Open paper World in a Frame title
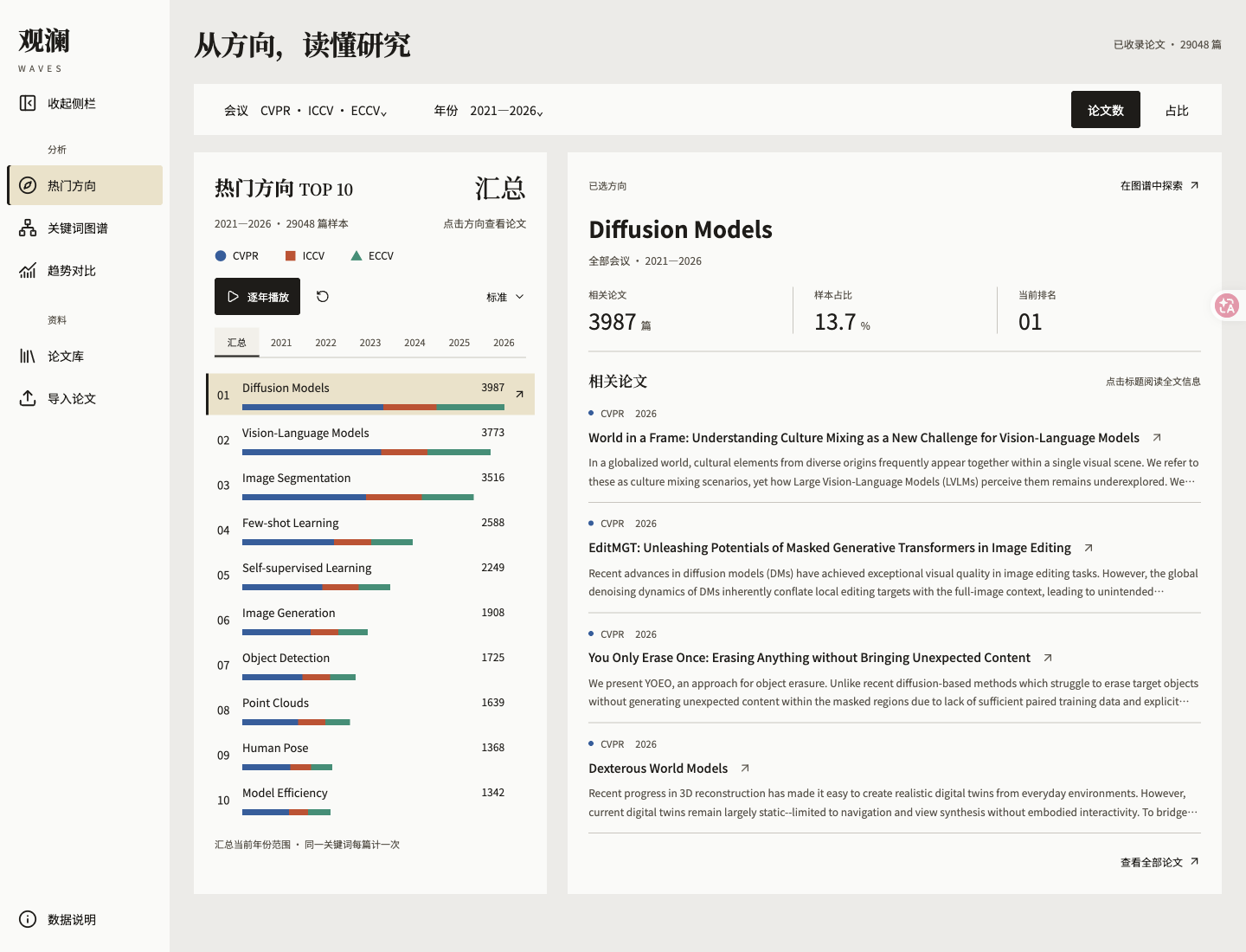This screenshot has width=1246, height=952. (864, 438)
